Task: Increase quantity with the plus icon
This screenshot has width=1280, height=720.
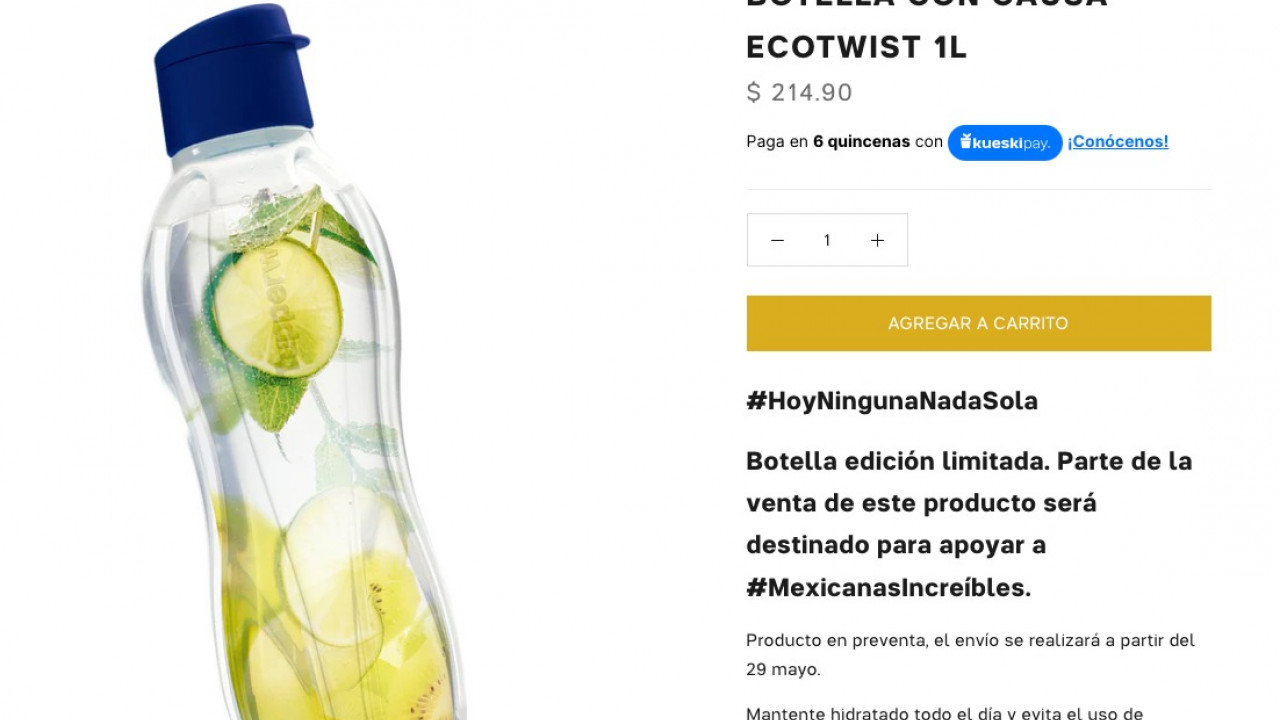Action: (877, 240)
